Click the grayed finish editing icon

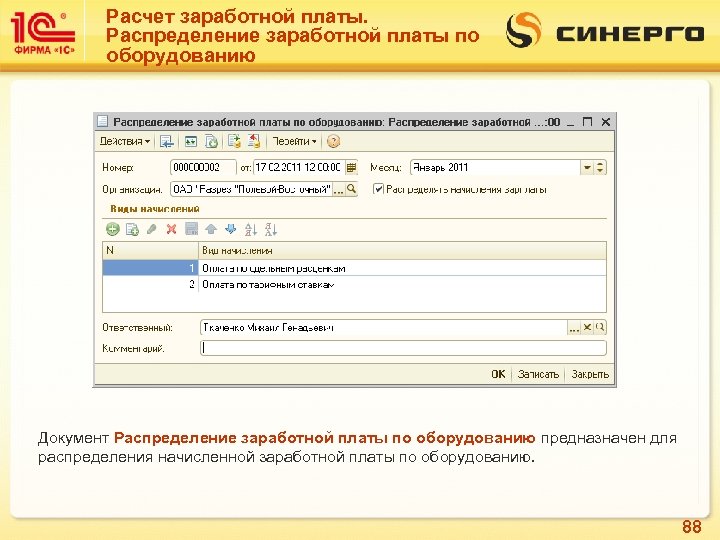pos(191,229)
